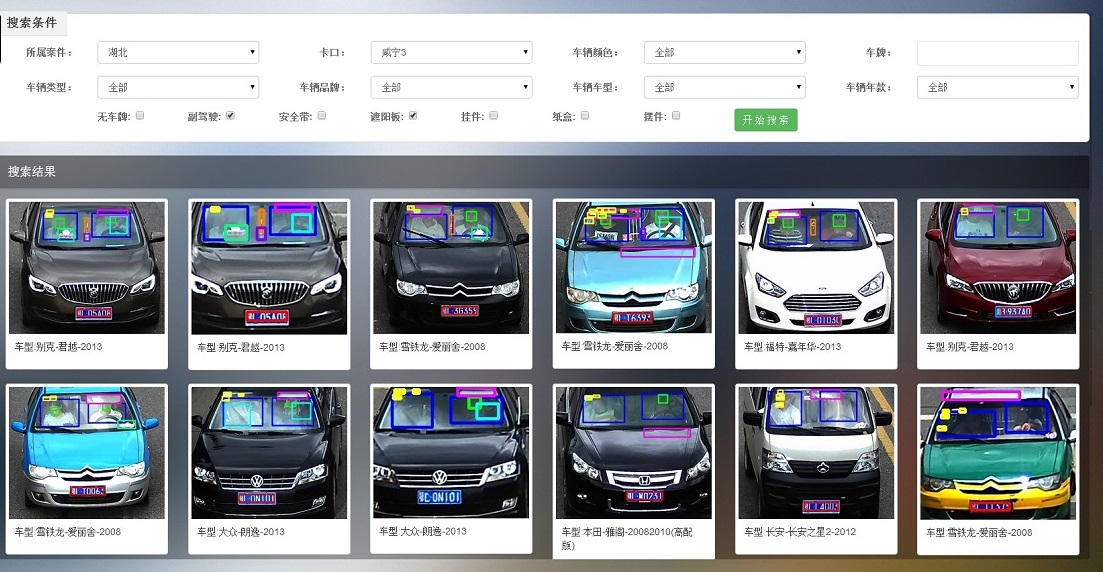Click the 车牌 text input field
Viewport: 1103px width, 572px height.
pyautogui.click(x=997, y=53)
